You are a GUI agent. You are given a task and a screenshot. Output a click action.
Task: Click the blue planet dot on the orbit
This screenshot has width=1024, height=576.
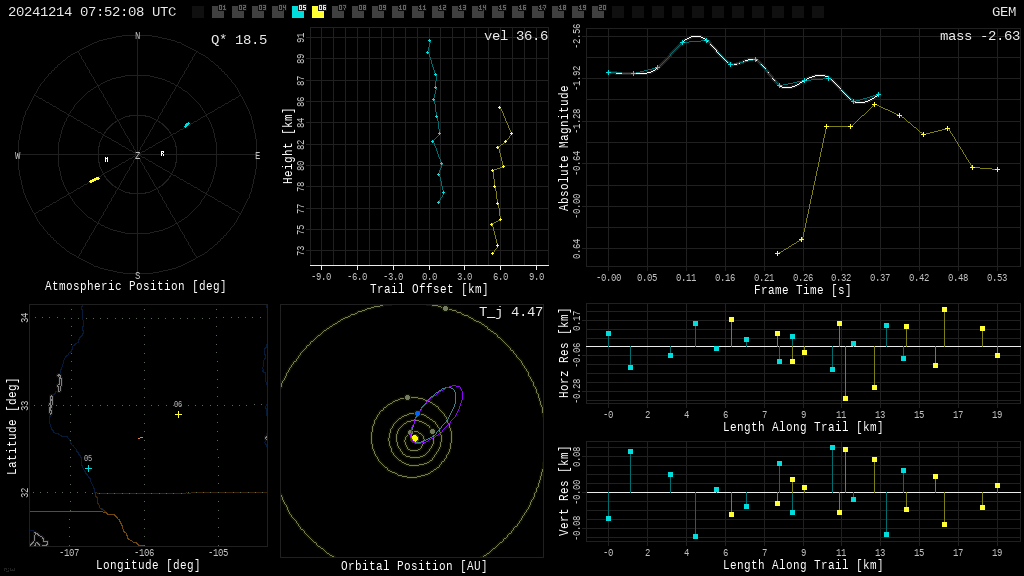[418, 413]
